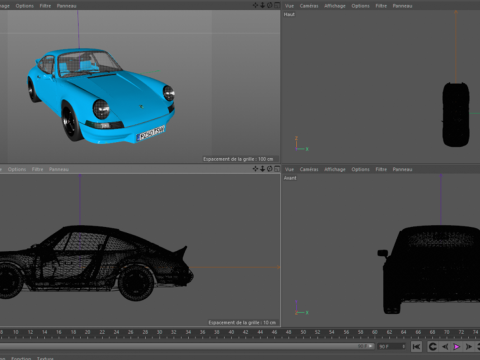Image resolution: width=480 pixels, height=360 pixels.
Task: Click frame 50 on the timeline ruler
Action: (x=303, y=332)
